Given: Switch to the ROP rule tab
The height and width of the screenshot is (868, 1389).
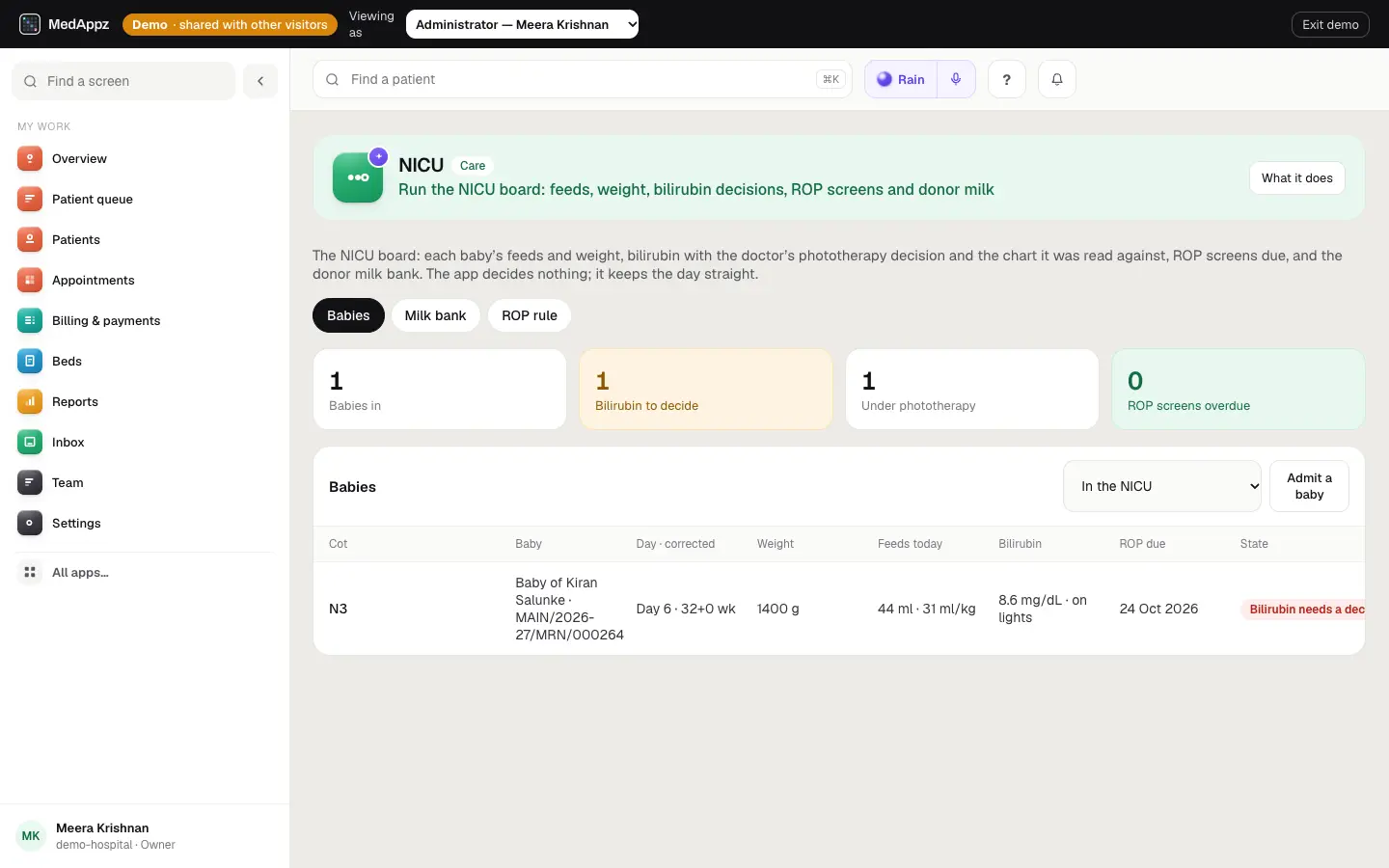Looking at the screenshot, I should coord(530,315).
